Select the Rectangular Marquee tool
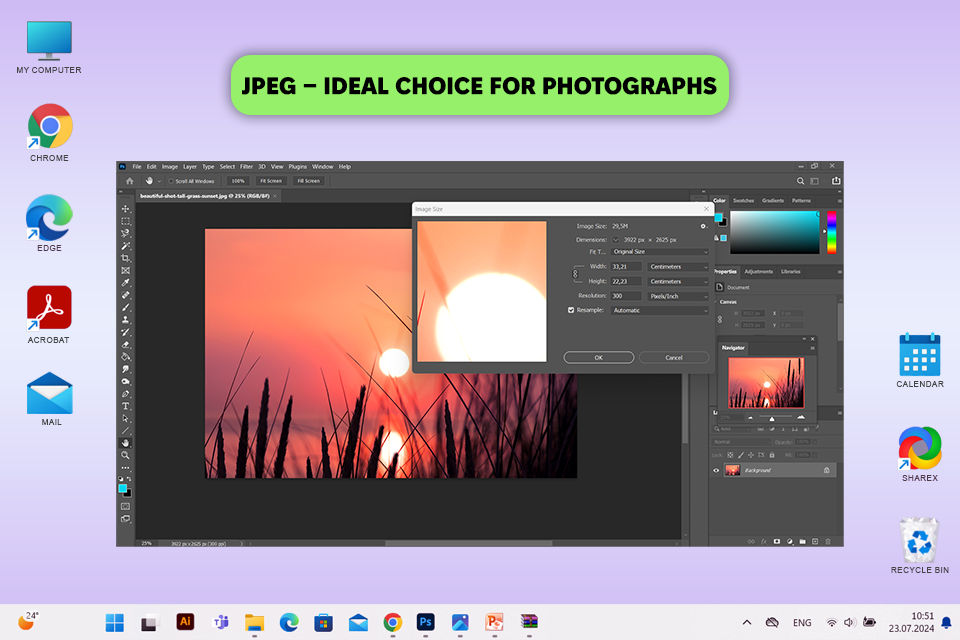Viewport: 960px width, 640px height. pos(126,221)
